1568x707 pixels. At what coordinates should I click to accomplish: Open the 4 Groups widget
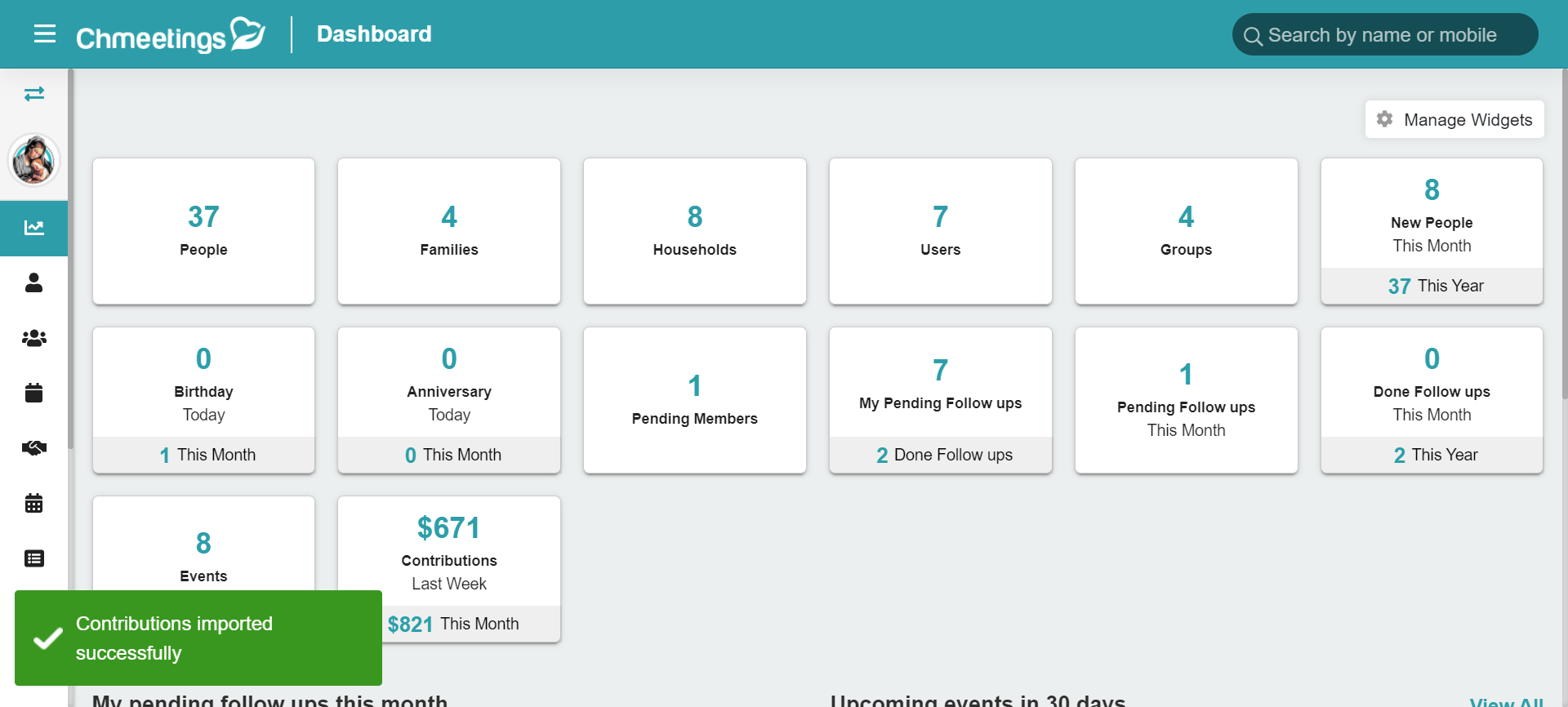pos(1187,231)
